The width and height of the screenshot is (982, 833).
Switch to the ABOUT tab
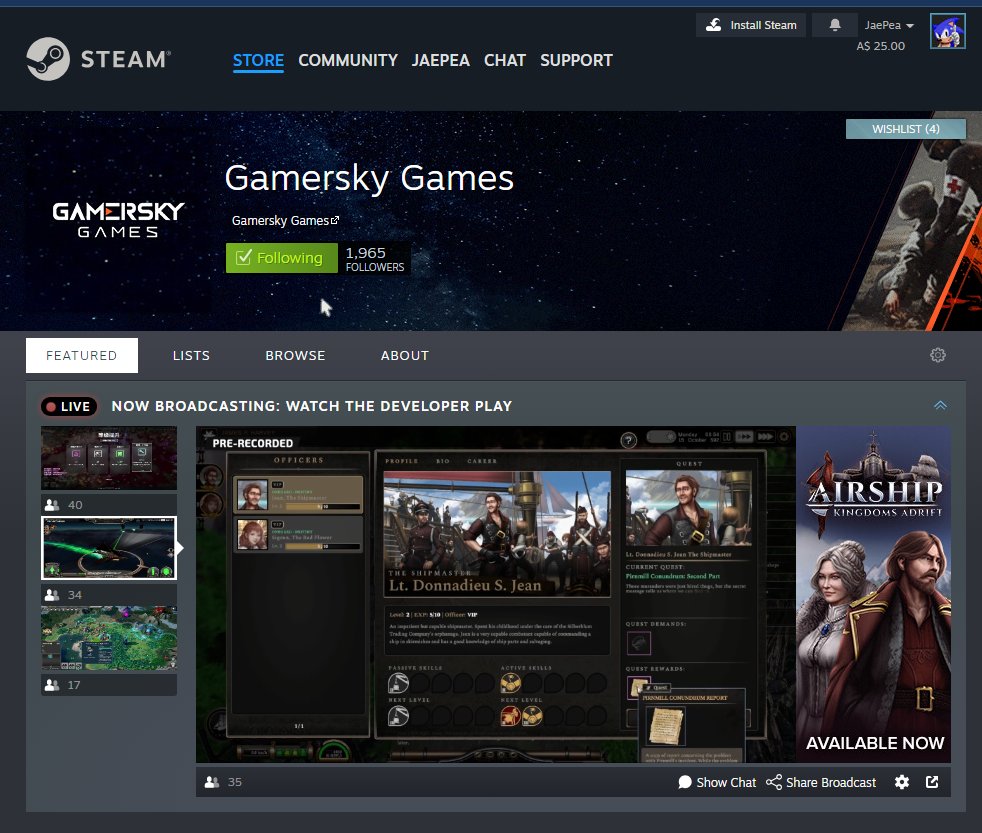tap(405, 355)
